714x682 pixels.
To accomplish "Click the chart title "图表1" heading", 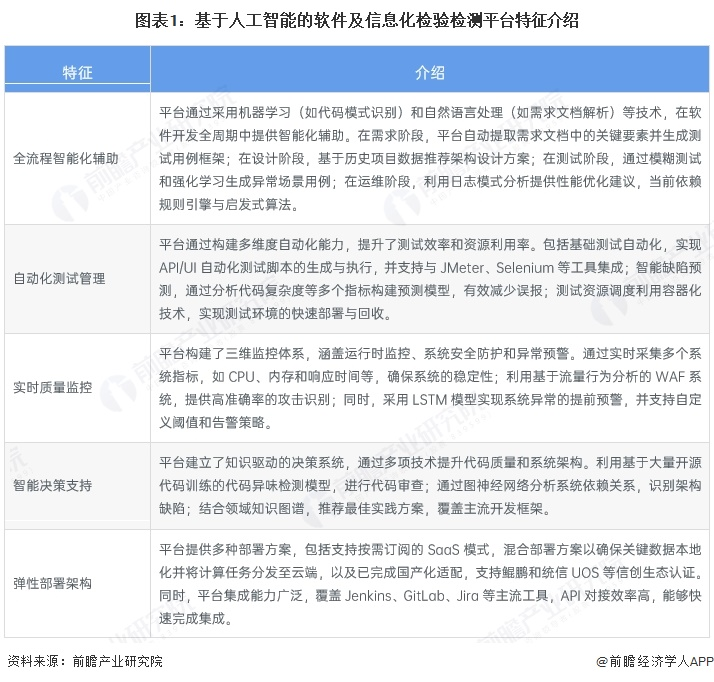I will tap(356, 21).
